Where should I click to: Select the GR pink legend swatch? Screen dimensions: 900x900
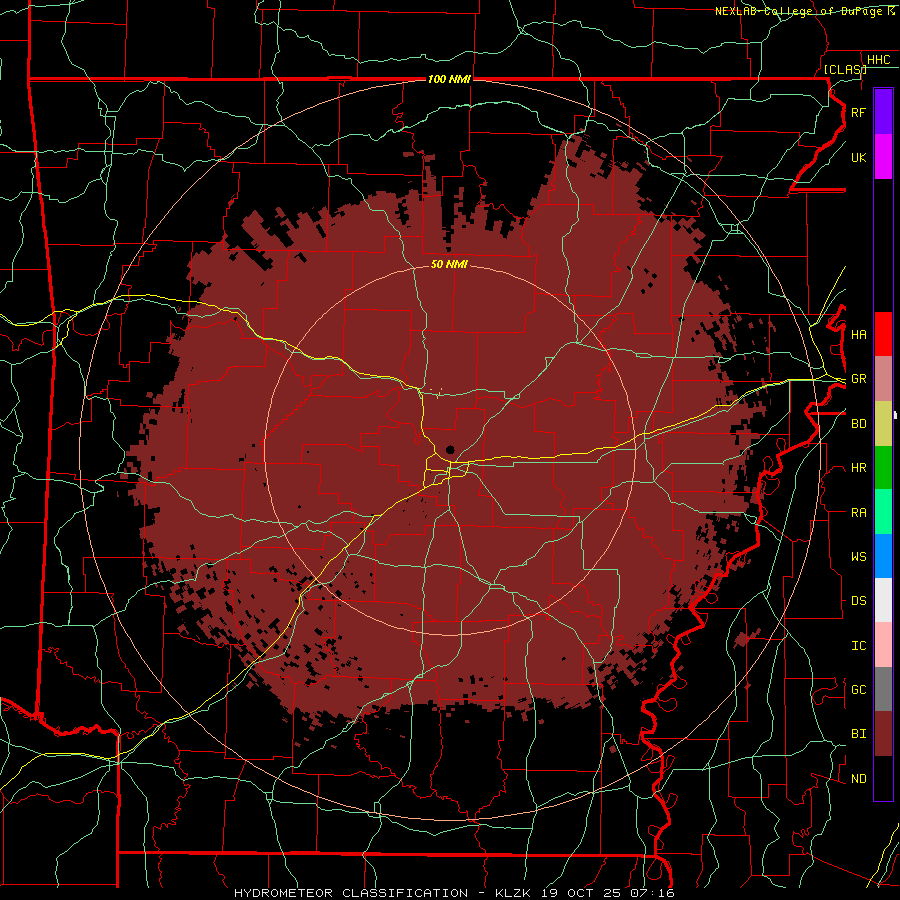tap(883, 378)
